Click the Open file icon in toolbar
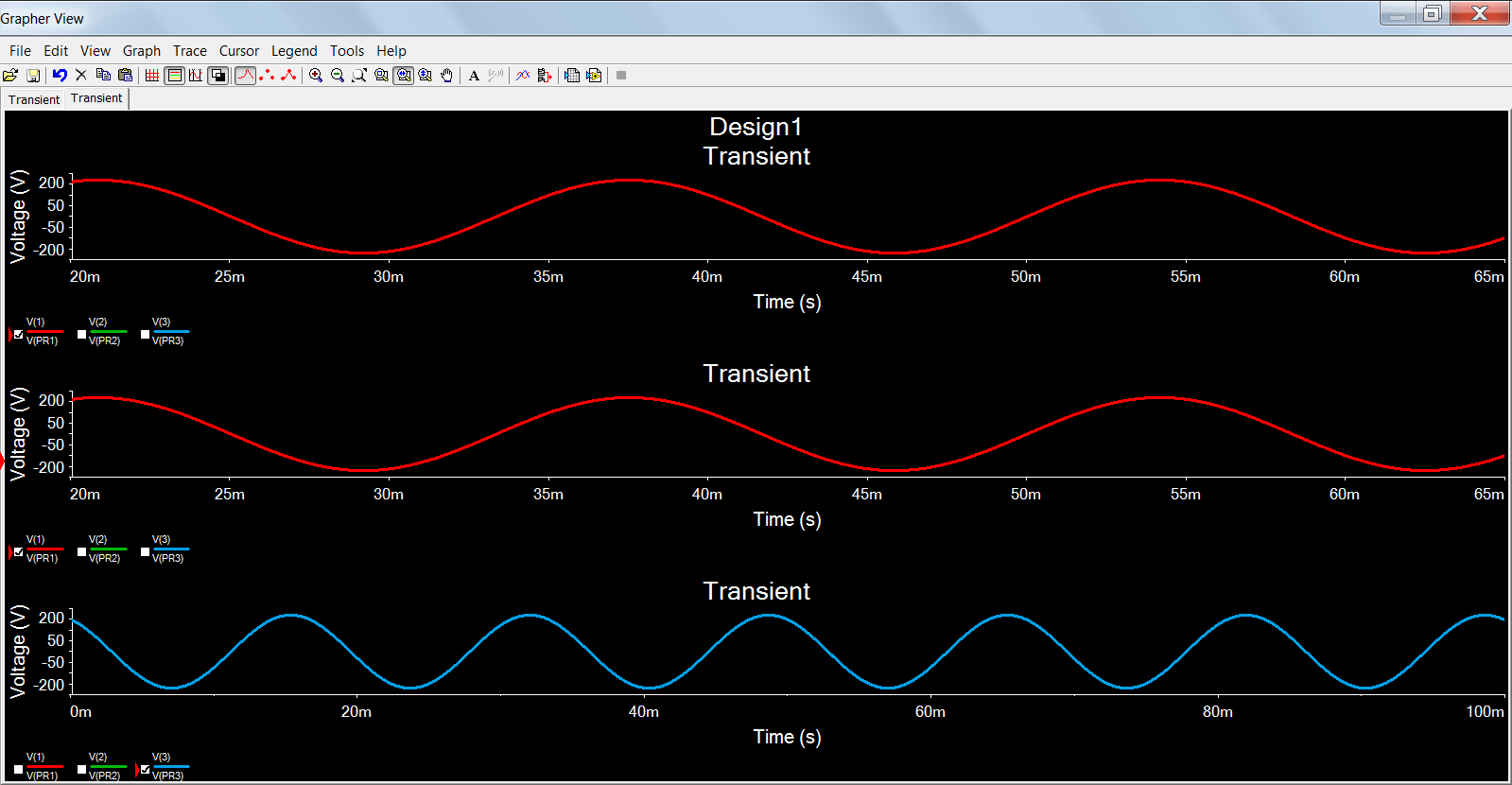The height and width of the screenshot is (785, 1512). (10, 76)
